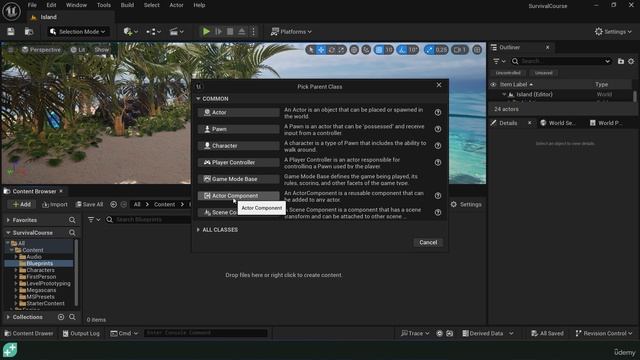640x360 pixels.
Task: Choose Actor as the parent class
Action: tap(238, 112)
